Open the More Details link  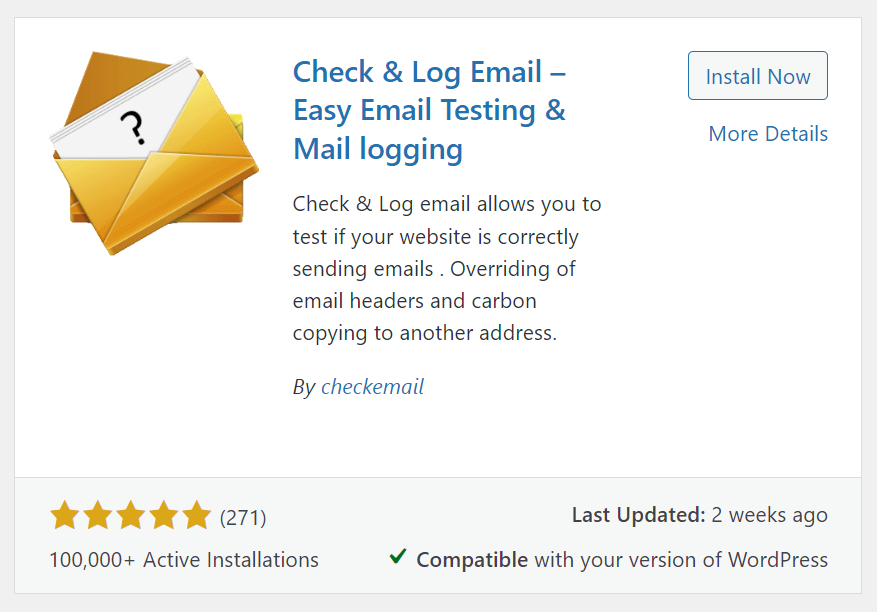pyautogui.click(x=768, y=134)
